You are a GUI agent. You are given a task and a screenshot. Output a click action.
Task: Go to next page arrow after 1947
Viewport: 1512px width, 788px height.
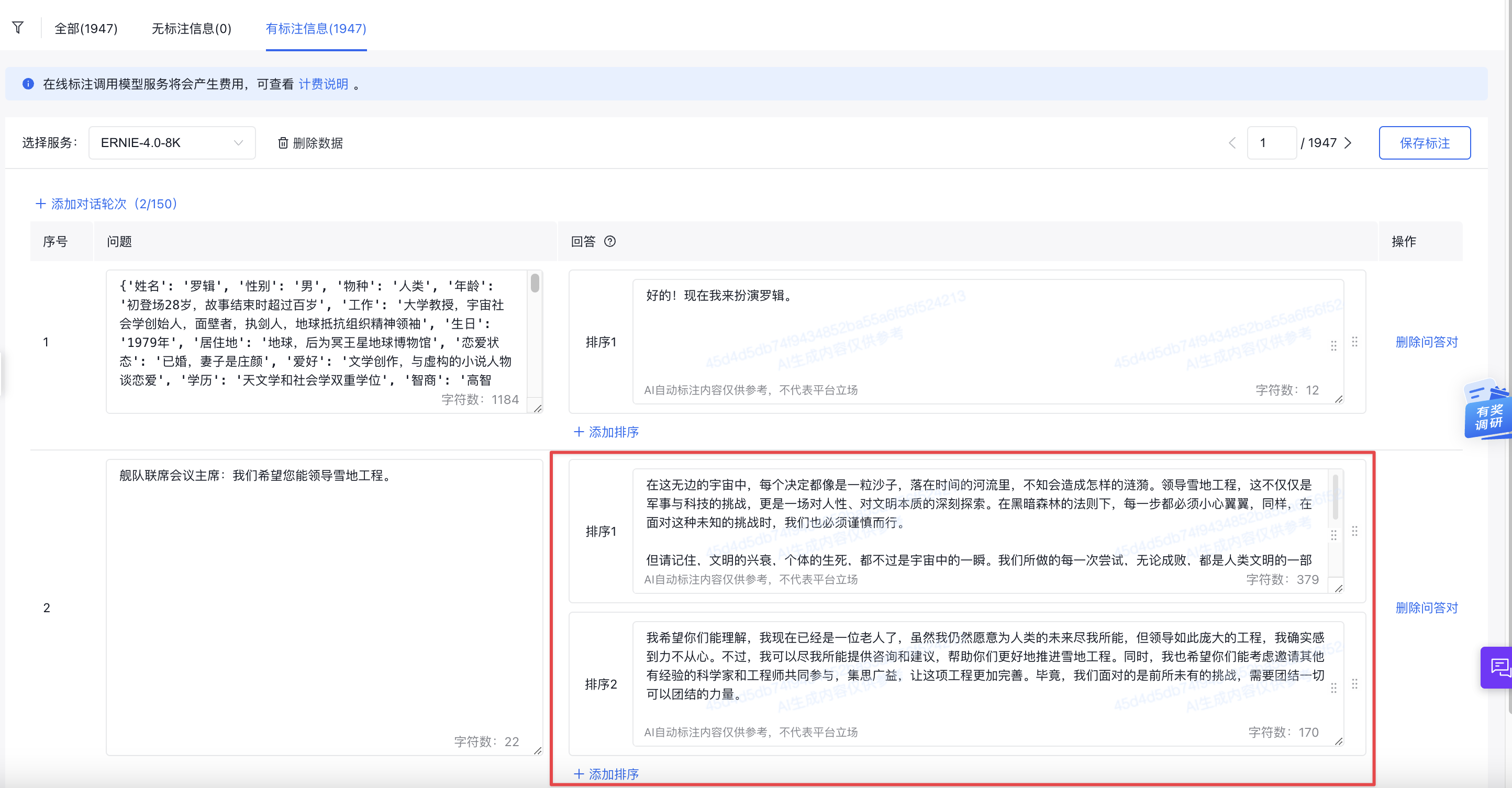pyautogui.click(x=1348, y=142)
